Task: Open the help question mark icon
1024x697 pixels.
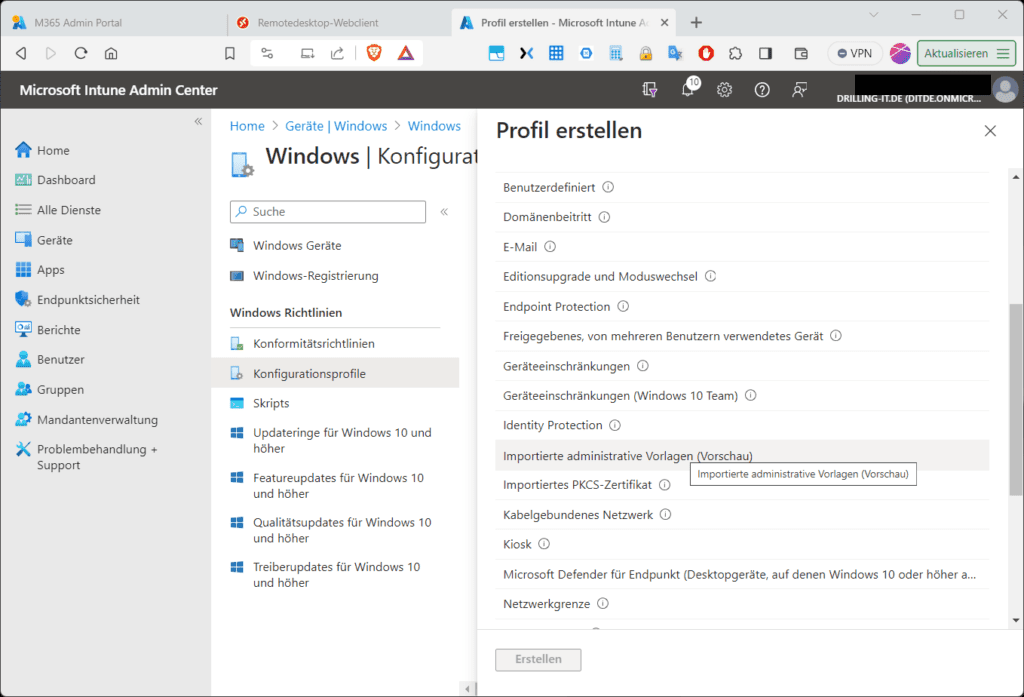Action: tap(761, 89)
